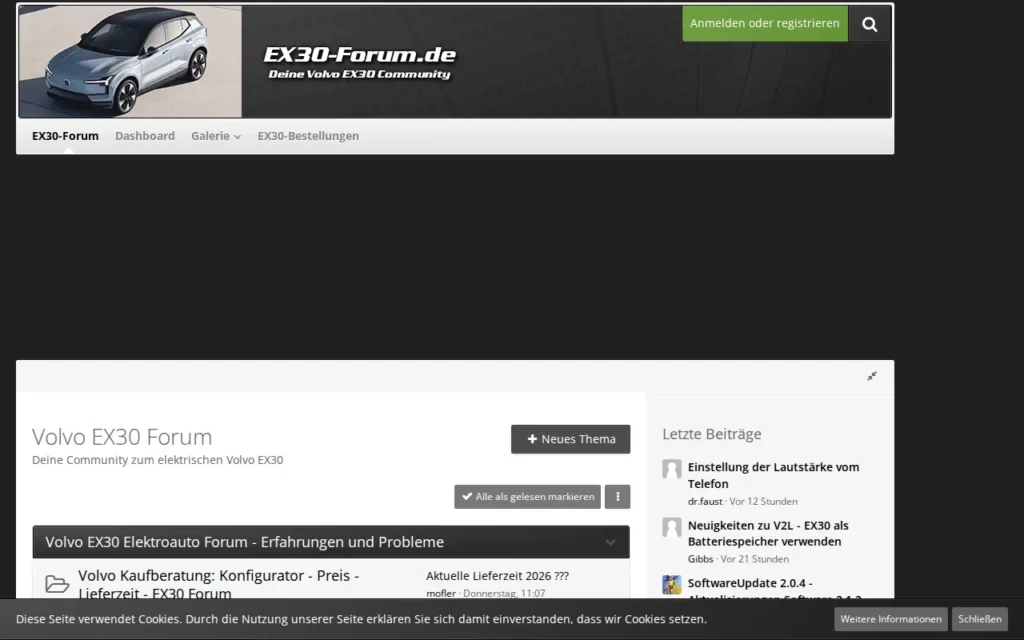Viewport: 1024px width, 640px height.
Task: Open dr.faust's avatar in Letzte Beiträge
Action: pyautogui.click(x=671, y=469)
